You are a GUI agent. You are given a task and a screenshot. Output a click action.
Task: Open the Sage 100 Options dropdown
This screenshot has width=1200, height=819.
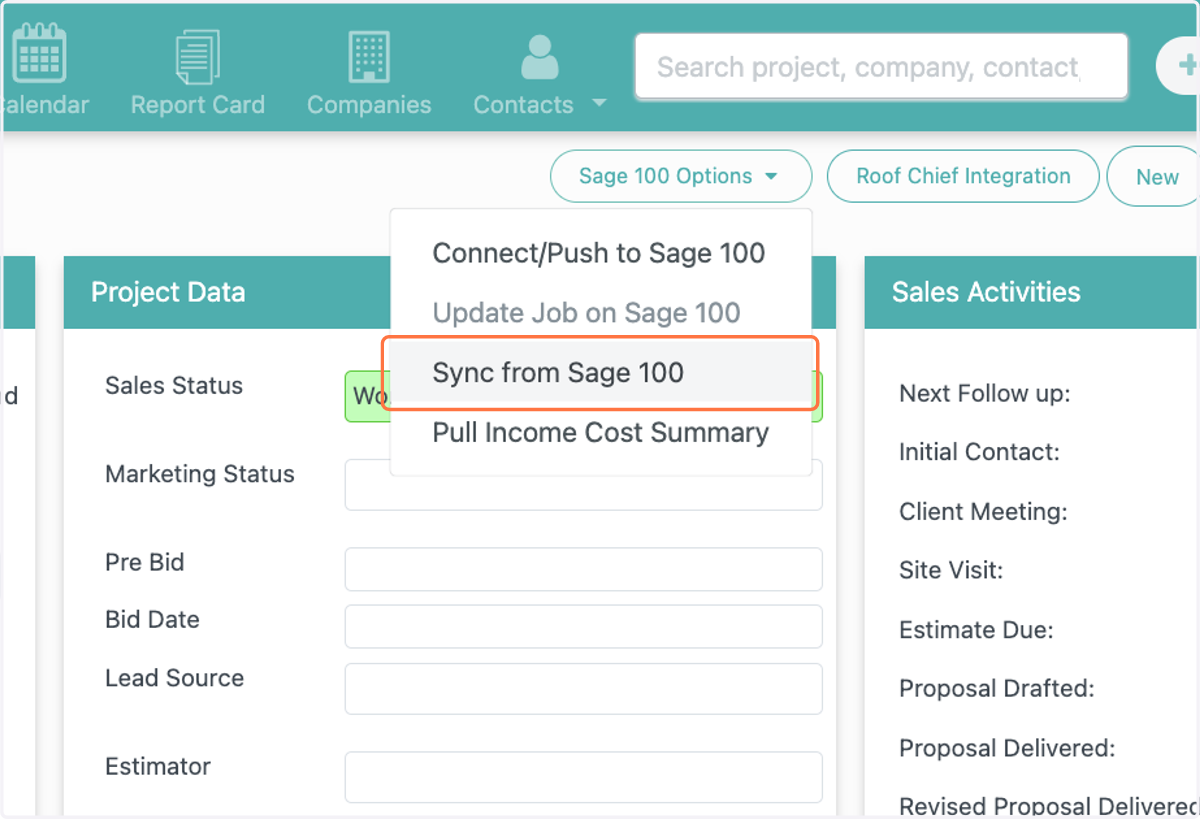click(680, 176)
